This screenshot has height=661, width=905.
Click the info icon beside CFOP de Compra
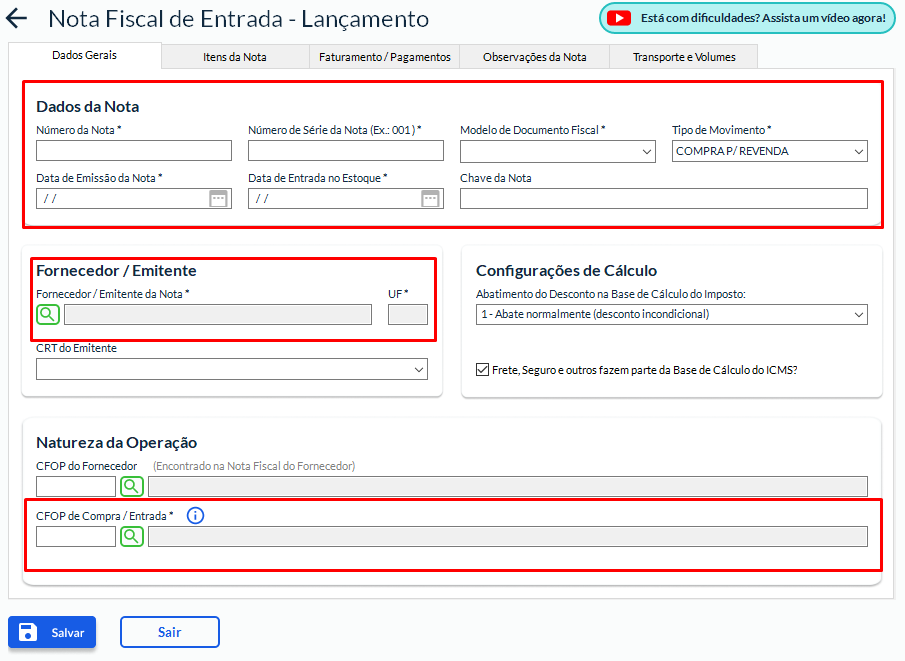(196, 516)
